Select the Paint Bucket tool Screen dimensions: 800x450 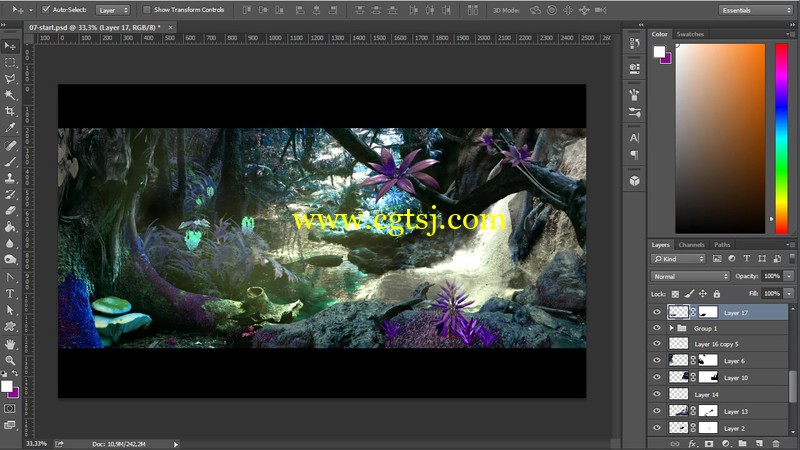pyautogui.click(x=10, y=227)
